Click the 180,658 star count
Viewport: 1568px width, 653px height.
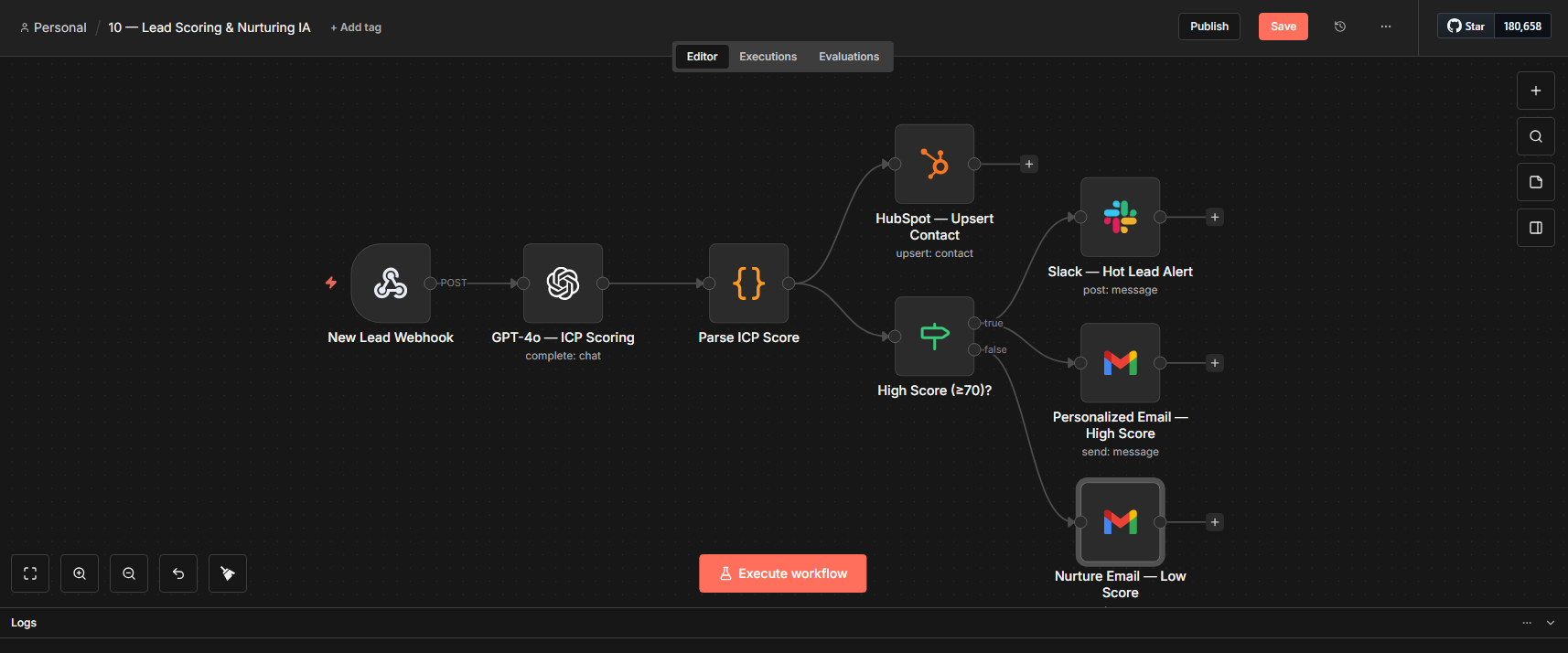tap(1522, 27)
